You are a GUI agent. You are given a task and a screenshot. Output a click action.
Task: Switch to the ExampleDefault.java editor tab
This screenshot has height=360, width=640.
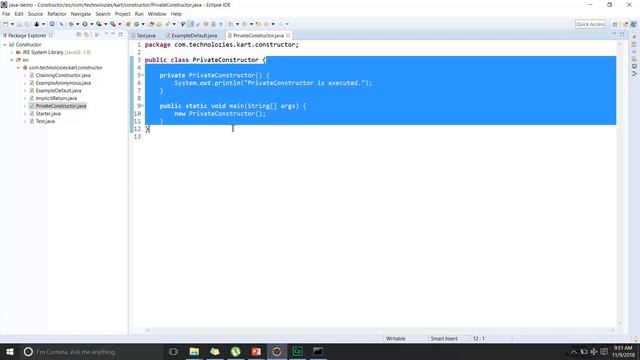tap(194, 36)
